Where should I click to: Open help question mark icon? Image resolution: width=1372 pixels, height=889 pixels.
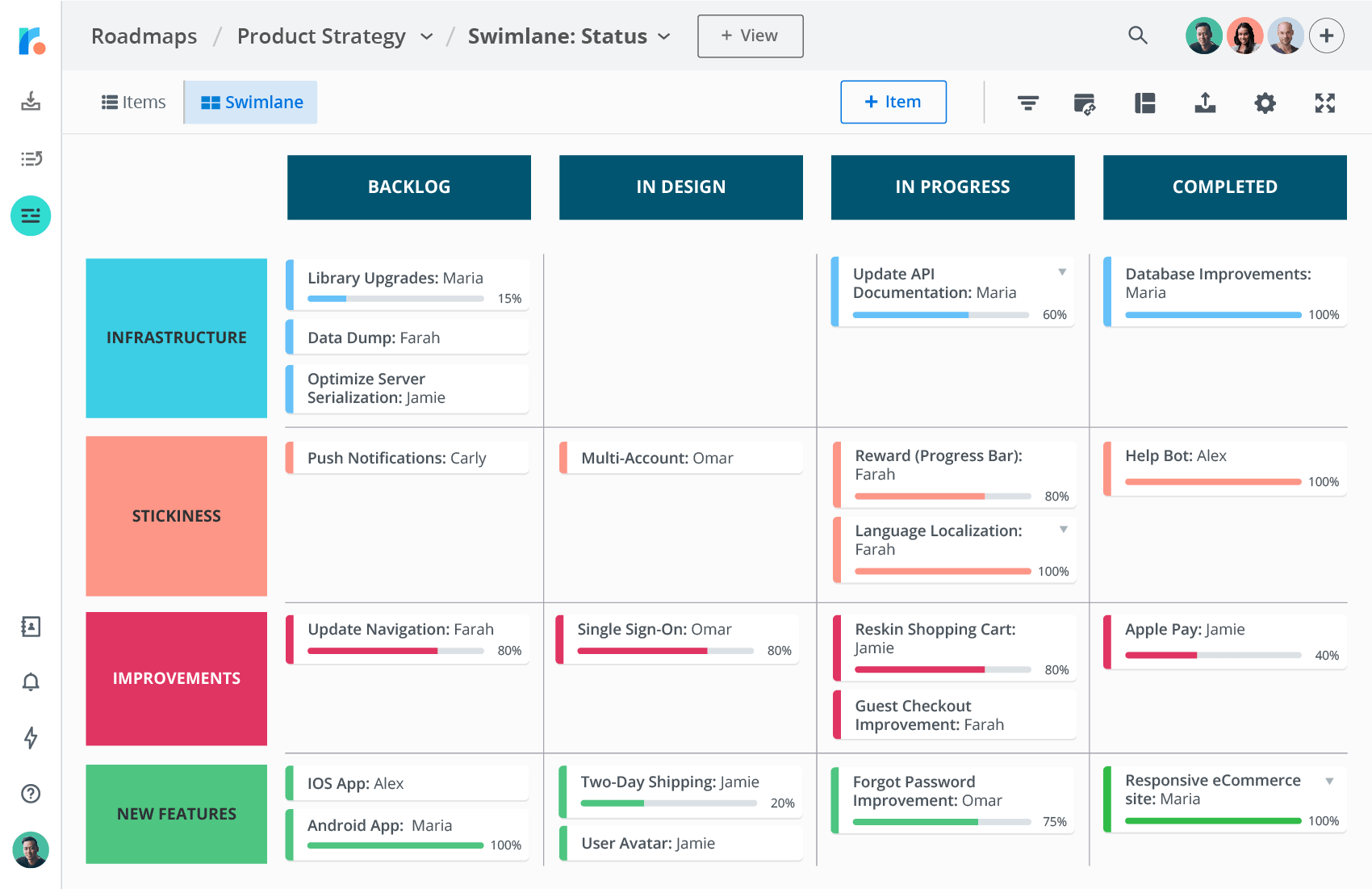click(x=31, y=794)
